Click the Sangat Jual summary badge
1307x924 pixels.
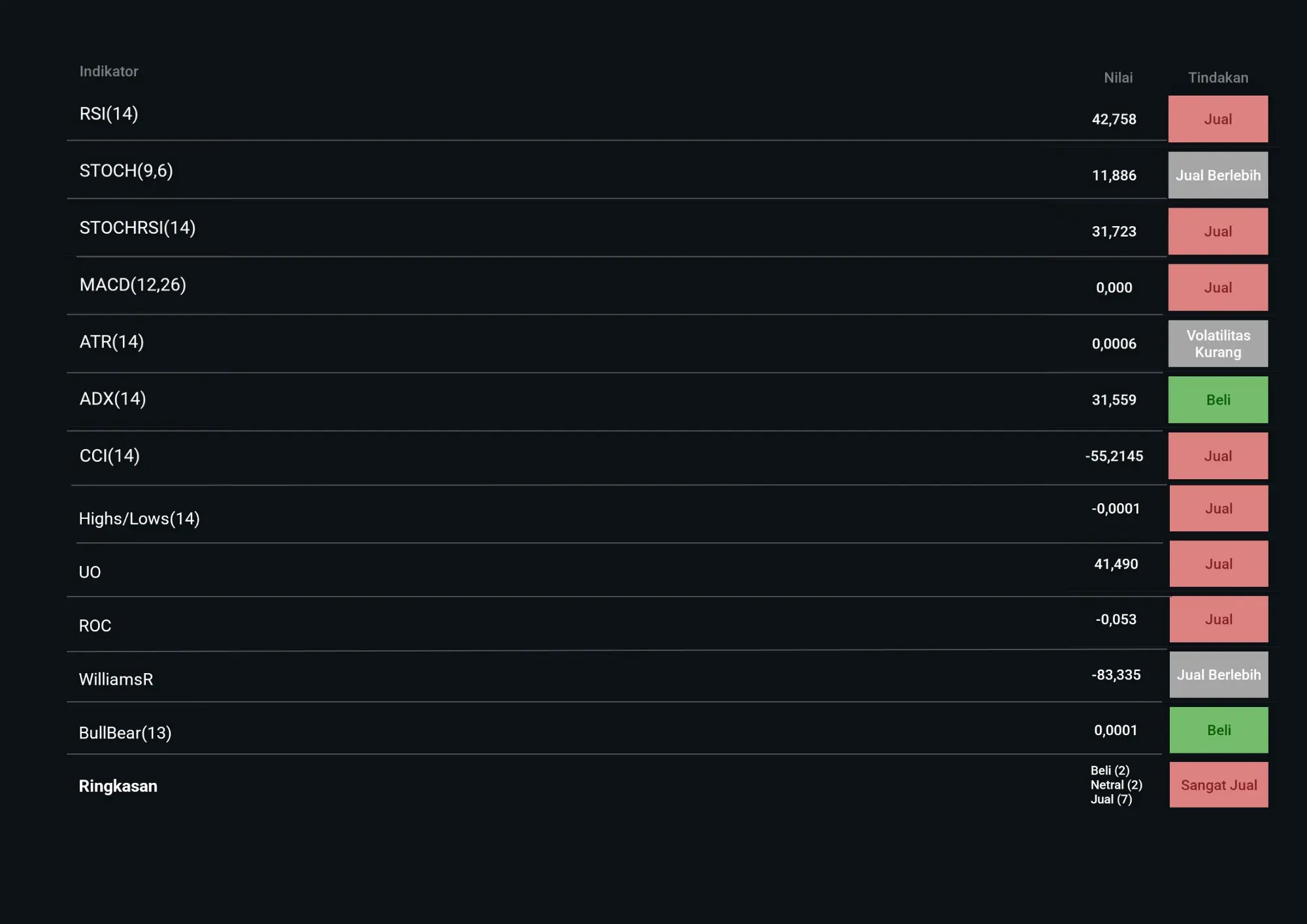click(x=1219, y=785)
